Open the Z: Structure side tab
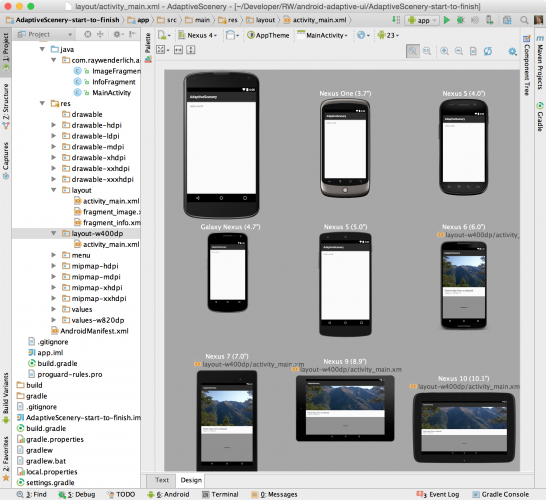Viewport: 546px width, 500px height. pos(6,106)
